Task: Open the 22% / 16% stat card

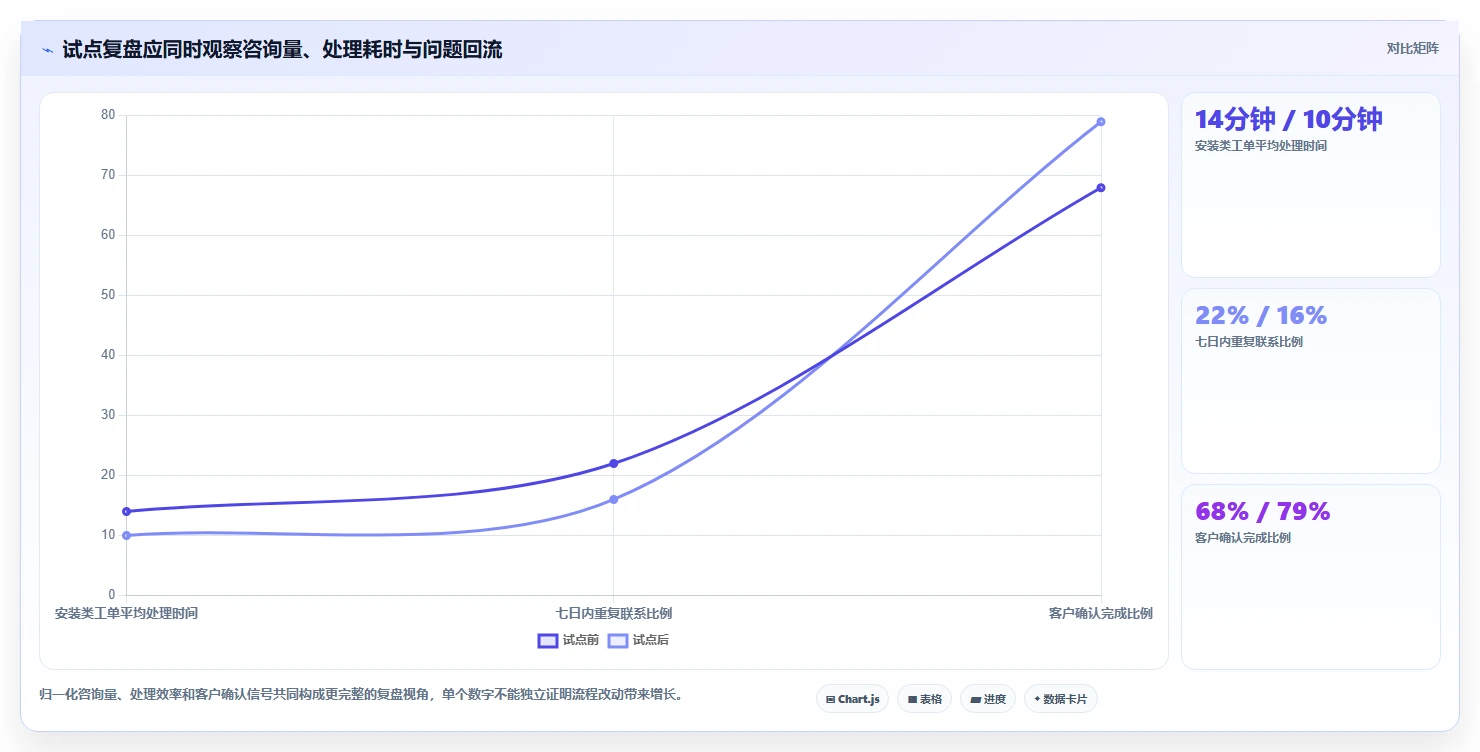Action: [1310, 381]
